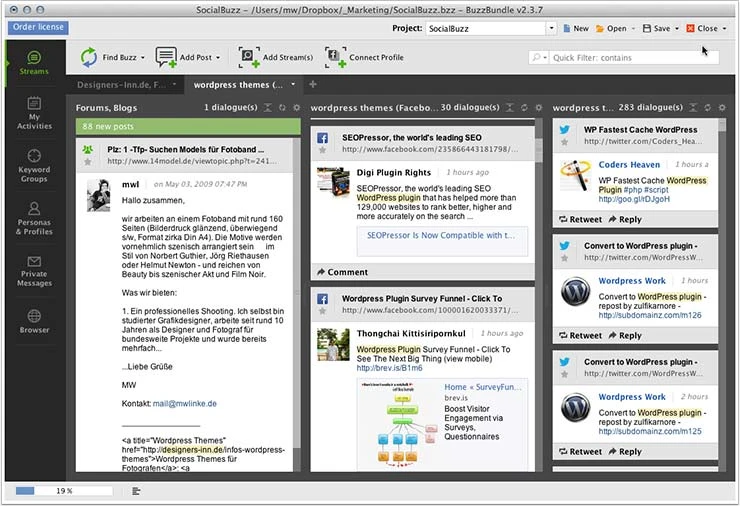740x506 pixels.
Task: Open the subdomainz.com/m126 link
Action: coord(650,315)
